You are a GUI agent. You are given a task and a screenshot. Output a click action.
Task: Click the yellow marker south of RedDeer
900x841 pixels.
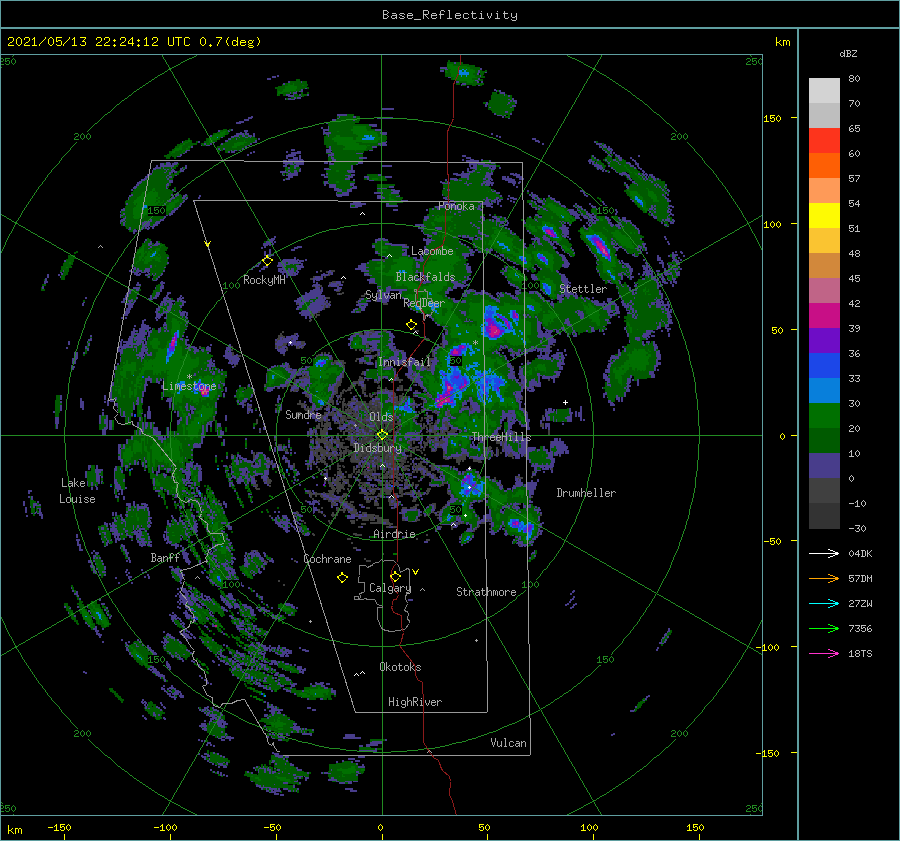pos(412,325)
